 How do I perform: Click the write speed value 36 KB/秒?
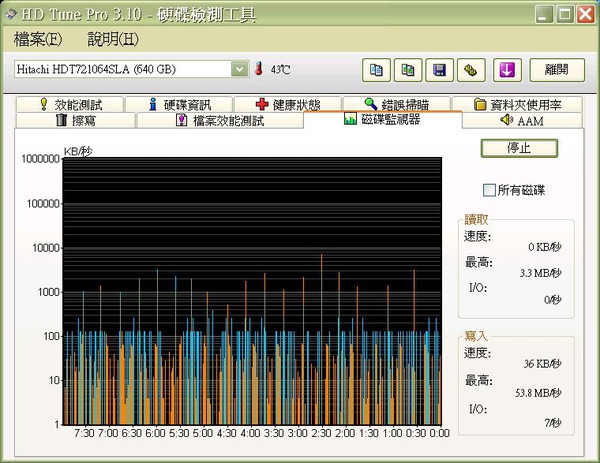pos(543,364)
